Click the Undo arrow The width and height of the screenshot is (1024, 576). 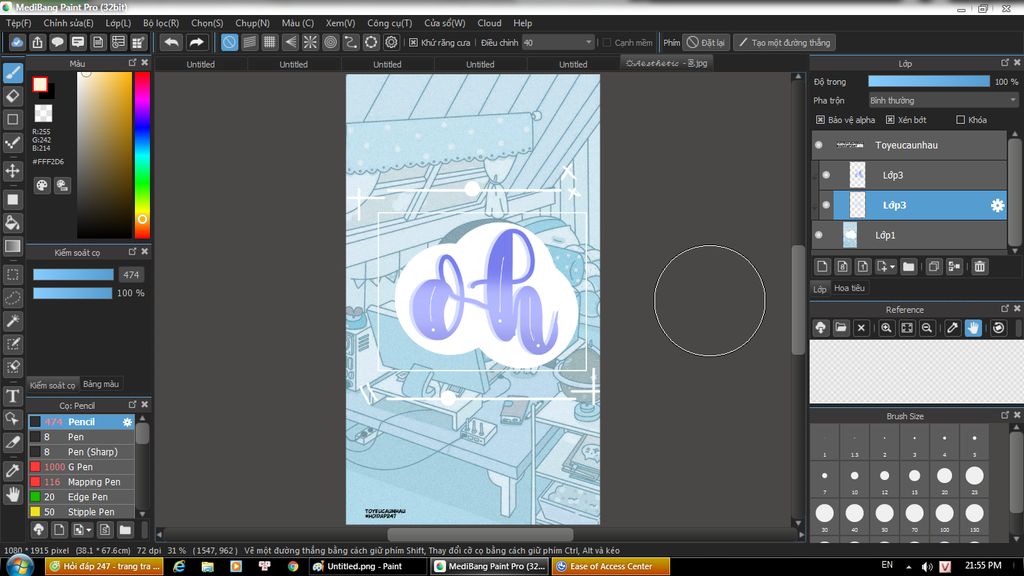pyautogui.click(x=172, y=42)
